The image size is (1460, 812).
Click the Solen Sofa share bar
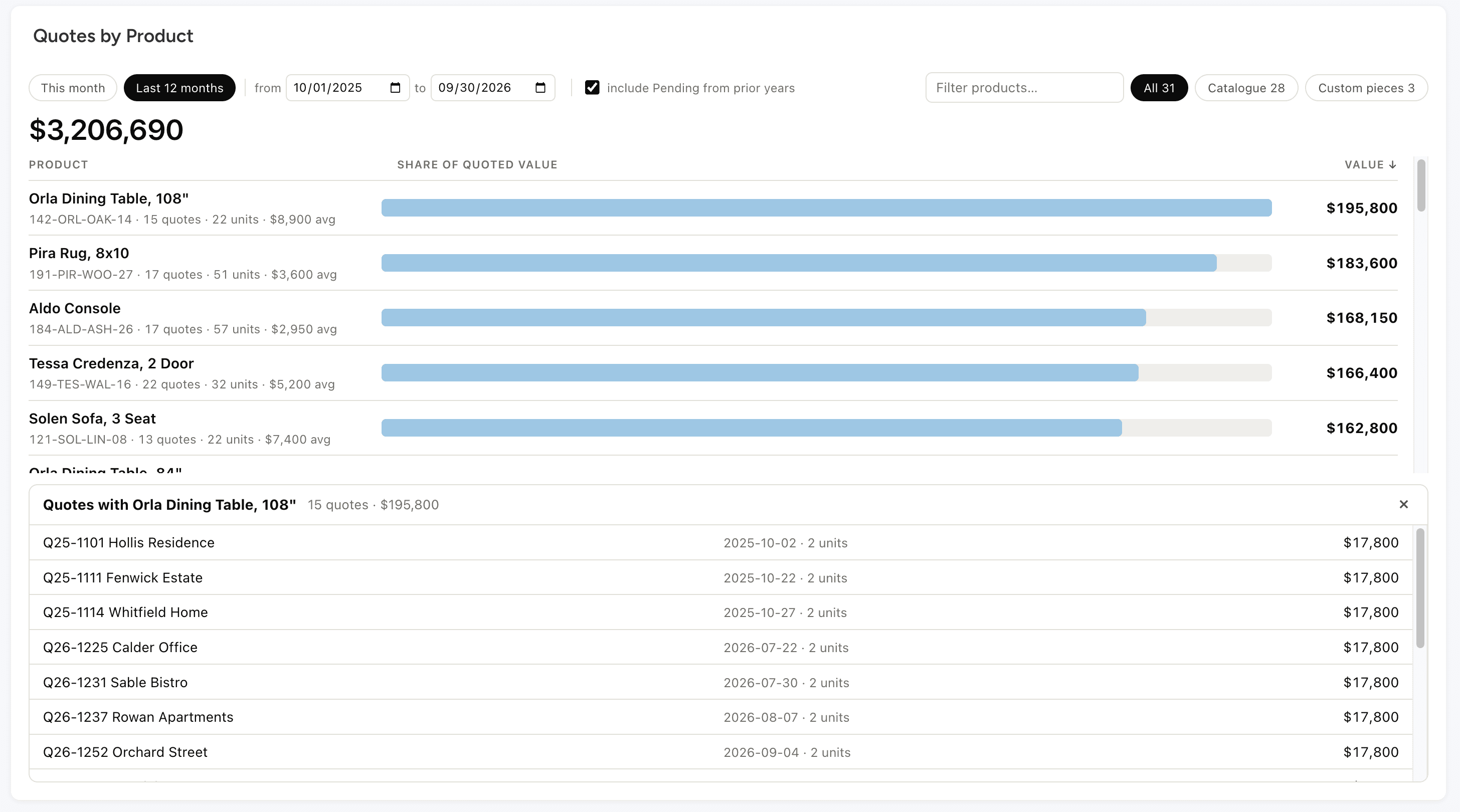826,428
